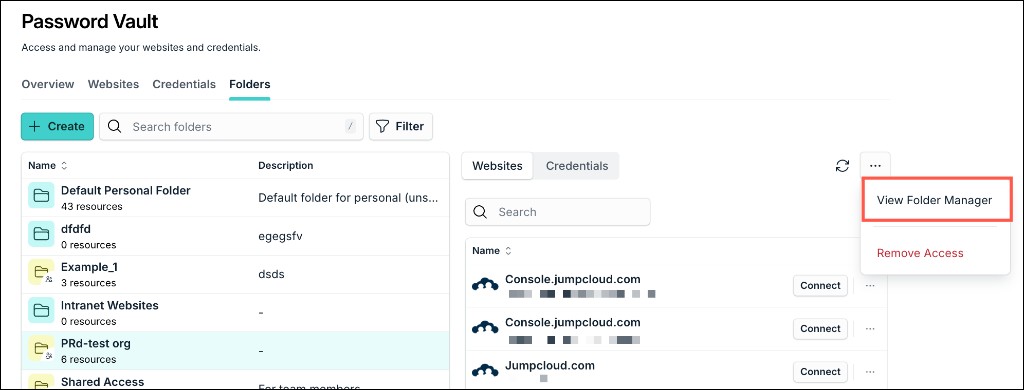The width and height of the screenshot is (1024, 390).
Task: Switch to Websites panel tab
Action: (498, 166)
